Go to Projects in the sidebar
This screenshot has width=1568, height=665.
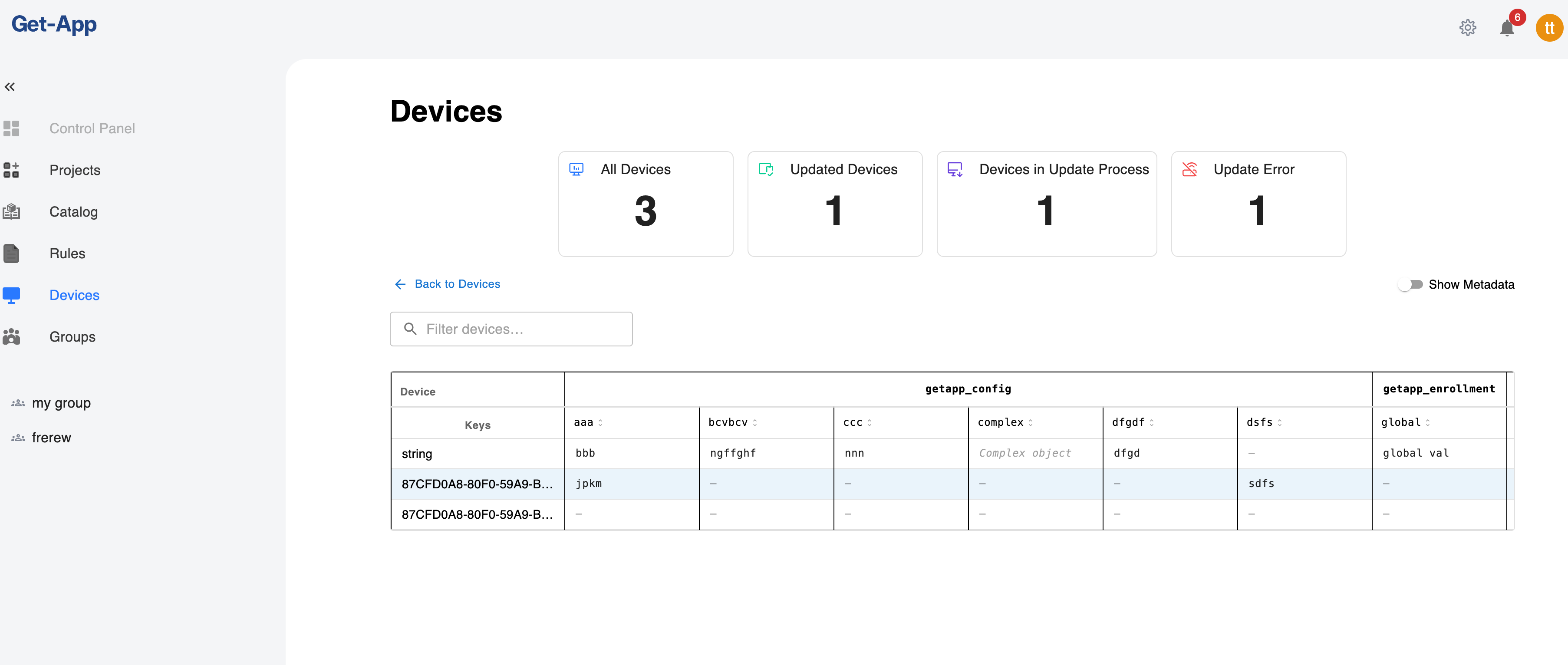point(75,170)
